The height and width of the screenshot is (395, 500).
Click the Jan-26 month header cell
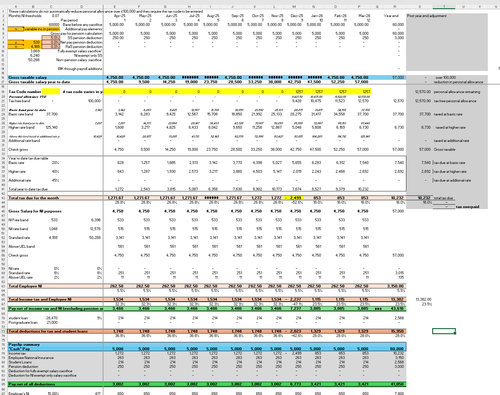pos(317,16)
